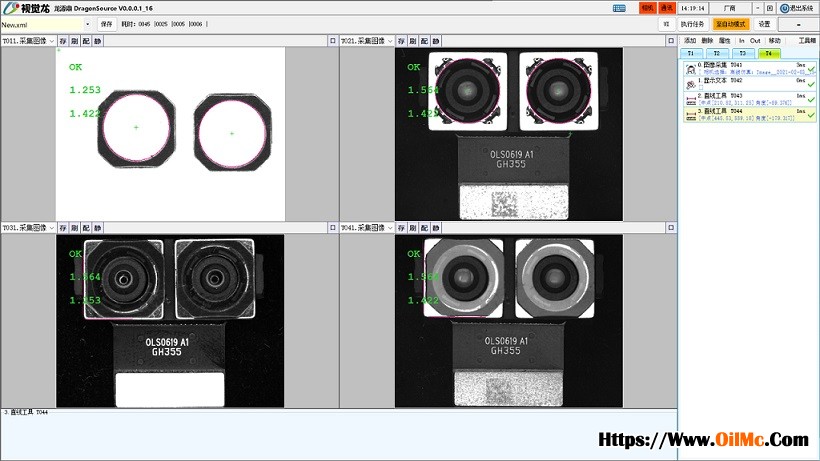The image size is (820, 461).
Task: Click 存 save icon in T011 pane
Action: [63, 41]
